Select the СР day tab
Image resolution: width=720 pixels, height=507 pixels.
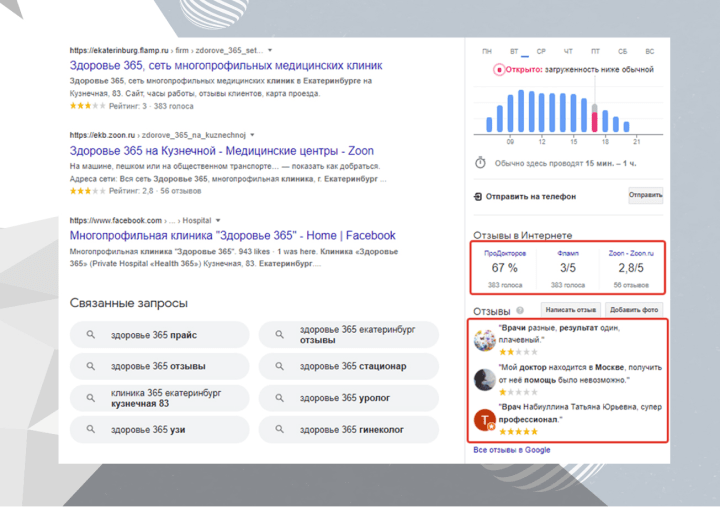[x=541, y=51]
